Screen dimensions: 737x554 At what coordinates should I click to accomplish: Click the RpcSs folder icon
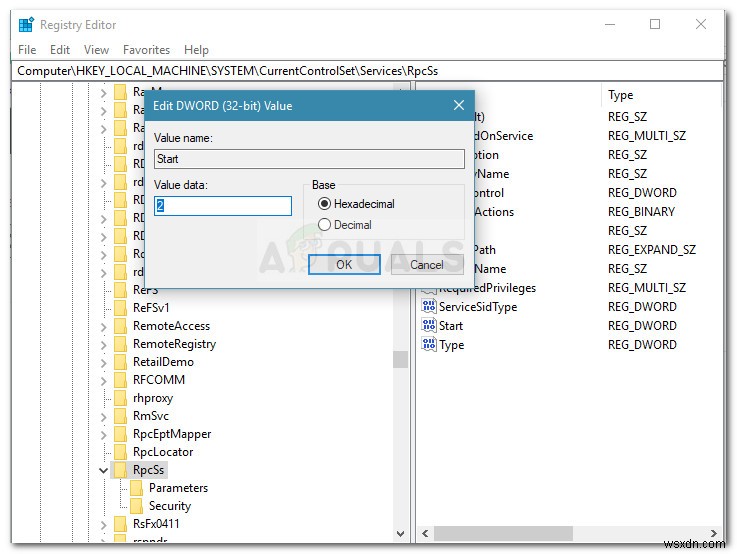pyautogui.click(x=121, y=470)
